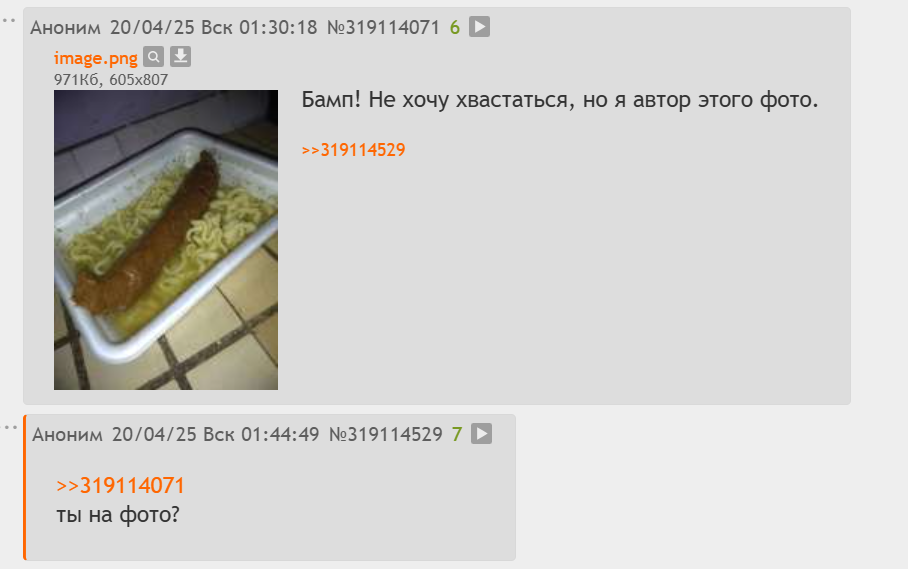Click the magnifier icon next to image.png
This screenshot has height=569, width=908.
pyautogui.click(x=153, y=57)
